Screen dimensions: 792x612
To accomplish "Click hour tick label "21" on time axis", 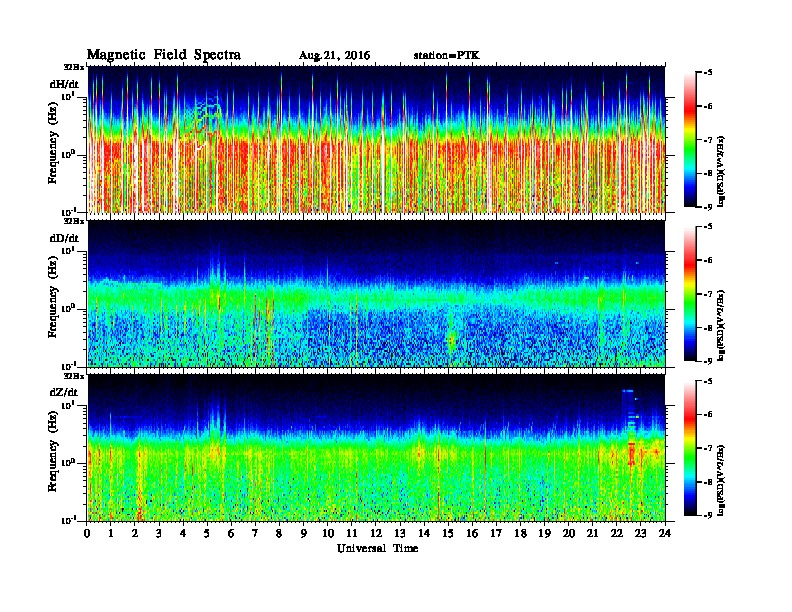I will (x=592, y=533).
